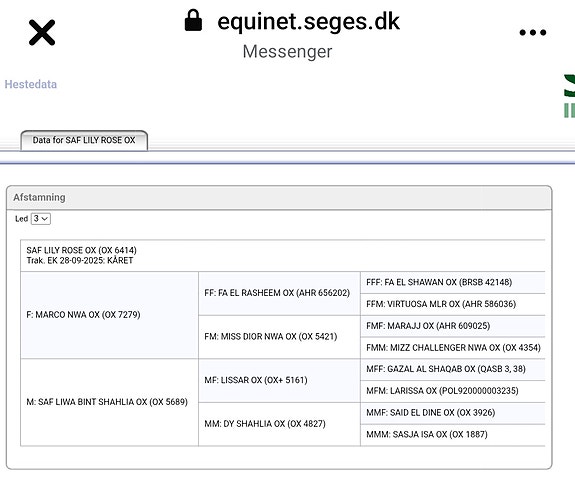The width and height of the screenshot is (575, 504).
Task: Click the Afstamning panel header
Action: pos(279,198)
